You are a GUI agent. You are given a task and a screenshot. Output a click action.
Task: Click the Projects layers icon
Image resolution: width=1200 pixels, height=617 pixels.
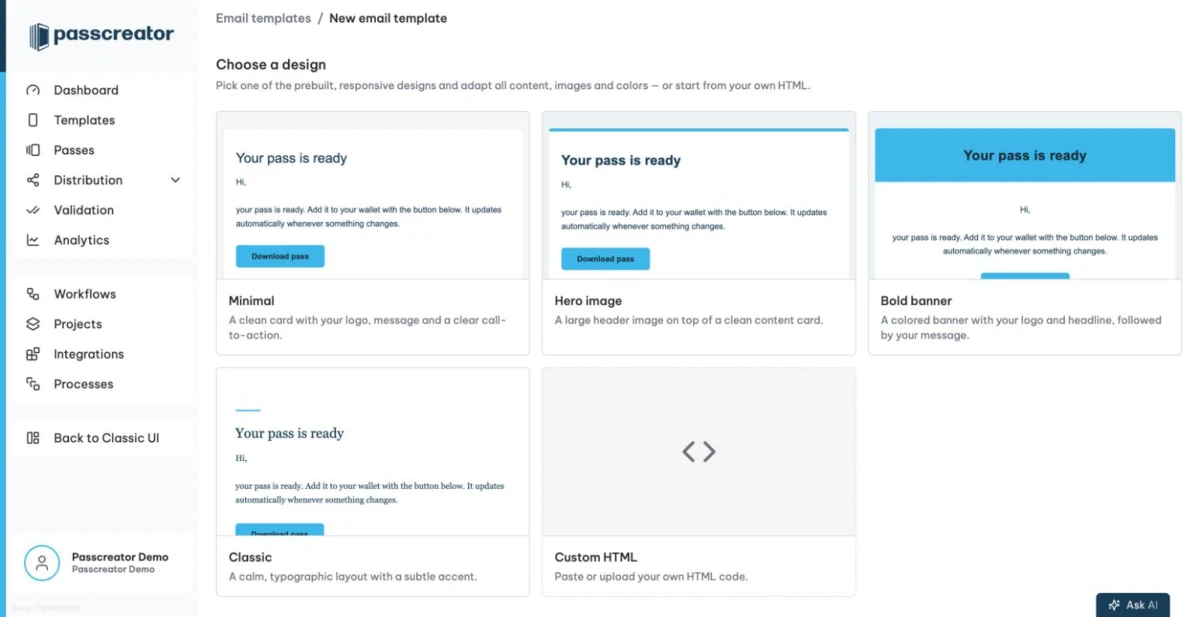pos(33,324)
